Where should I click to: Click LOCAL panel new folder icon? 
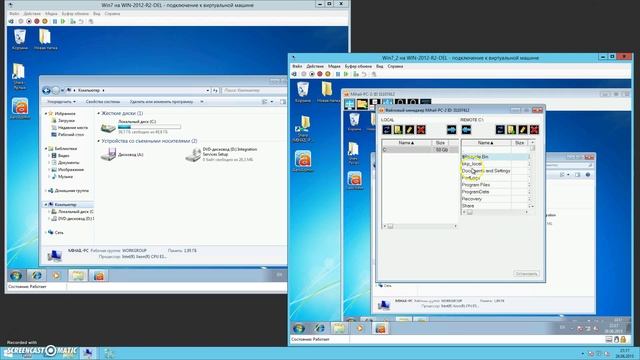click(398, 130)
